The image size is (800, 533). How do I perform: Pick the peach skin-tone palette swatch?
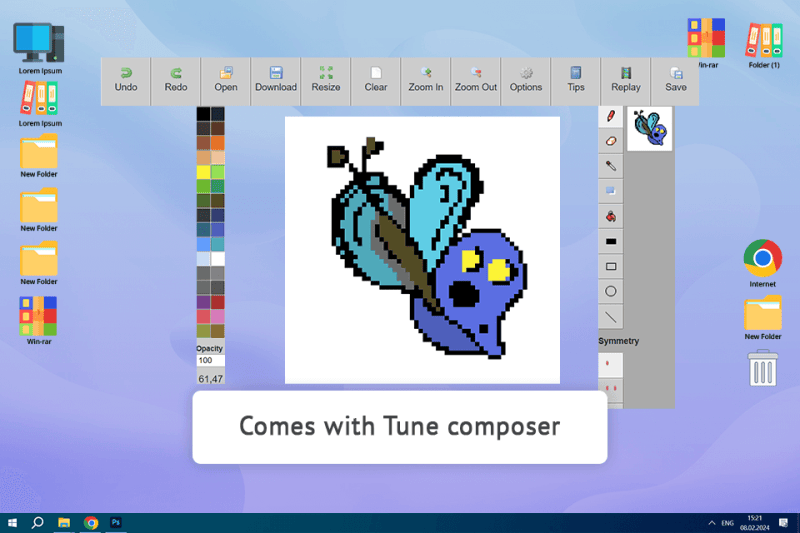[x=218, y=157]
